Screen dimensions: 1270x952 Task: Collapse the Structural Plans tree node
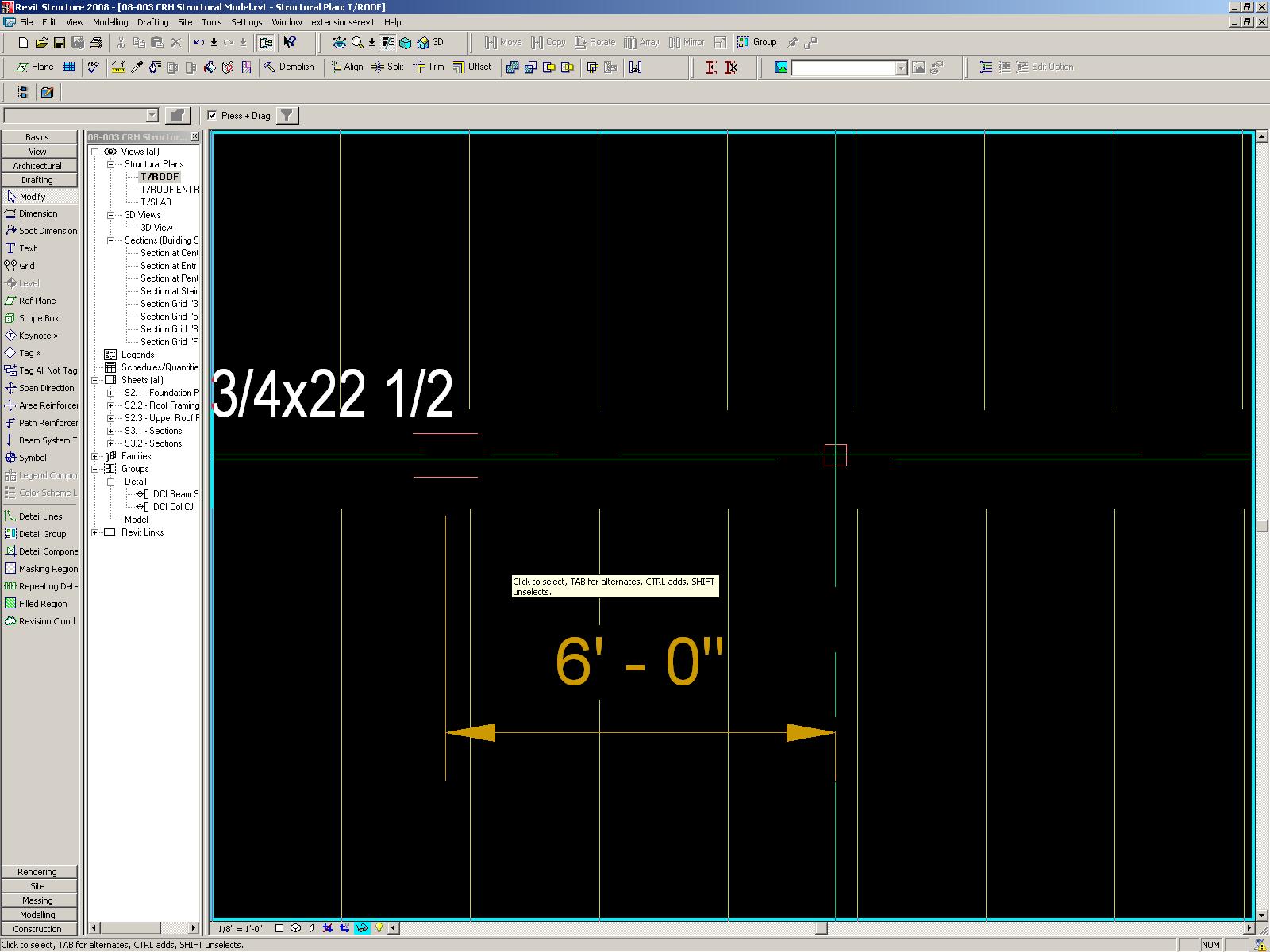click(111, 164)
